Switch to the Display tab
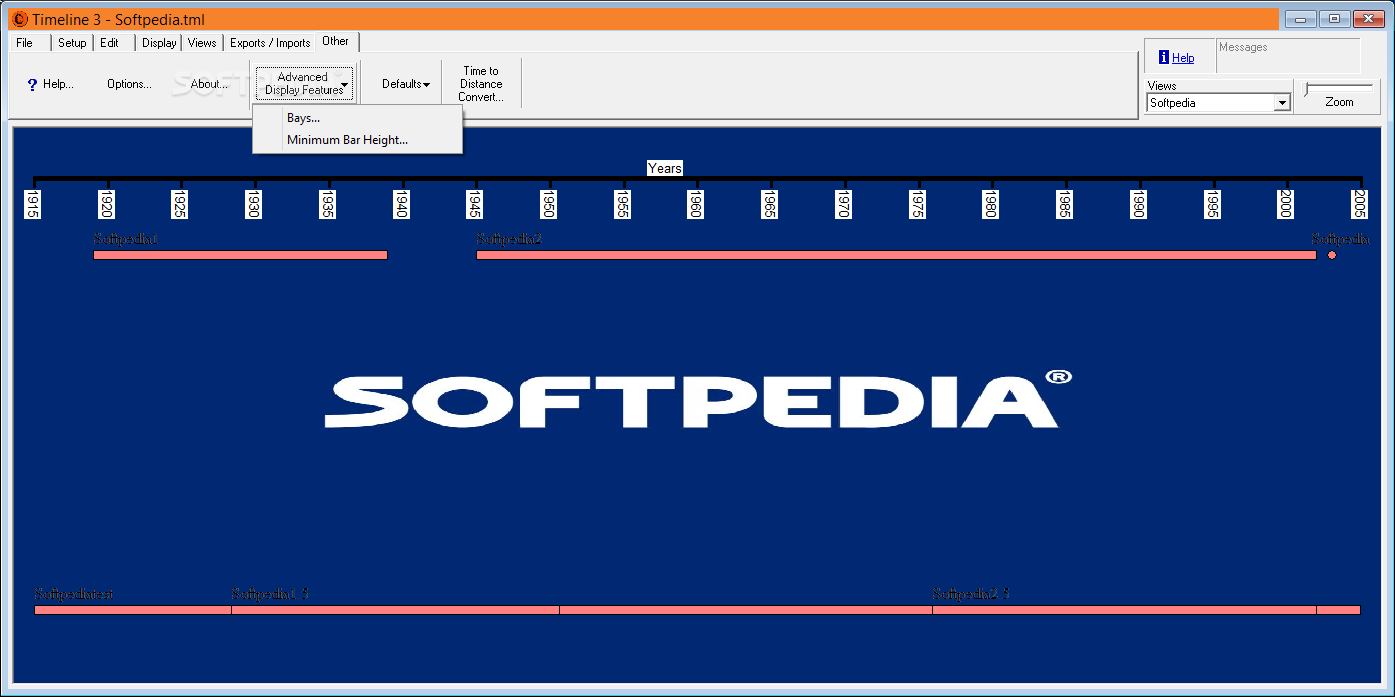The width and height of the screenshot is (1395, 697). coord(159,43)
